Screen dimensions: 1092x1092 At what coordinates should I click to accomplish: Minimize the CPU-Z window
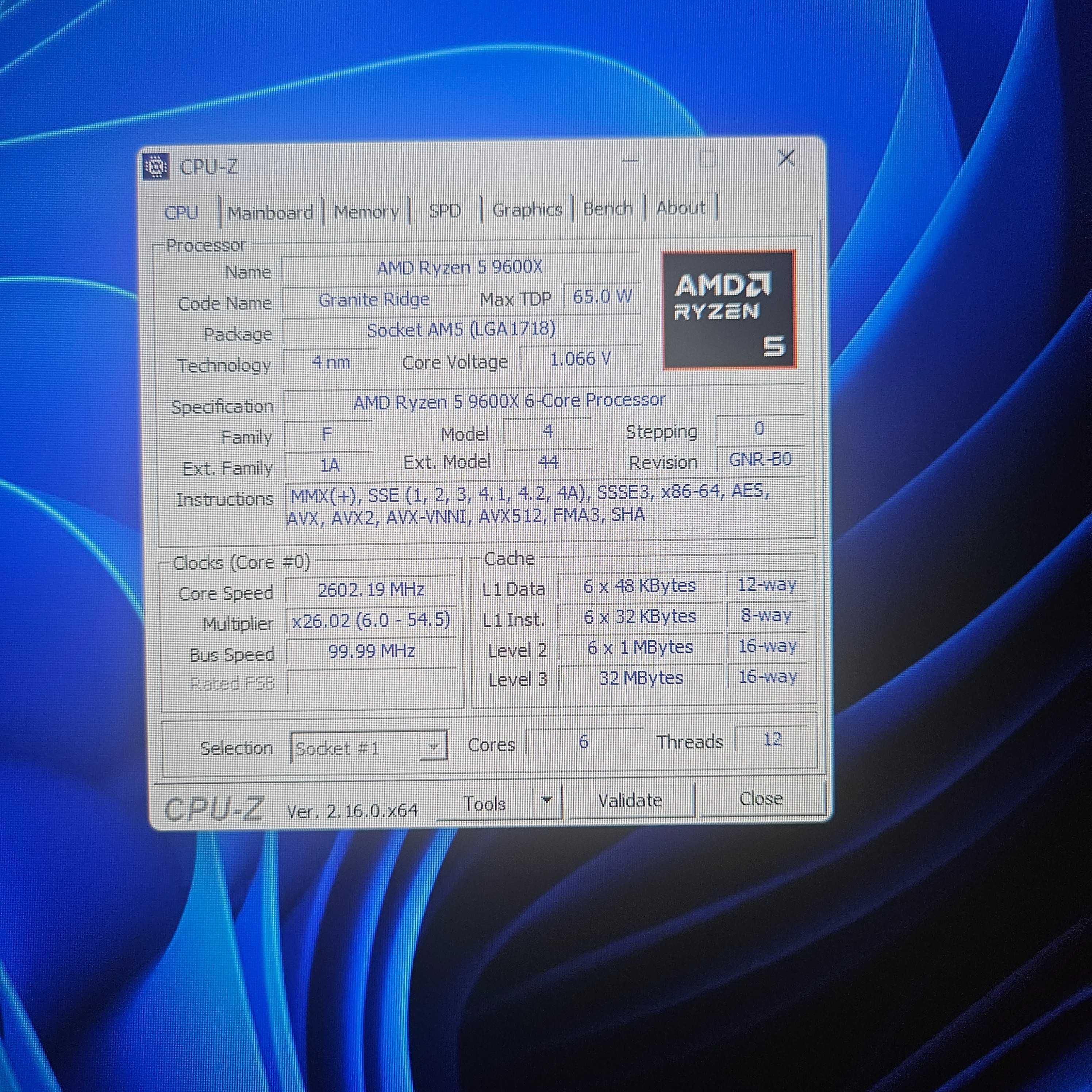pos(630,161)
